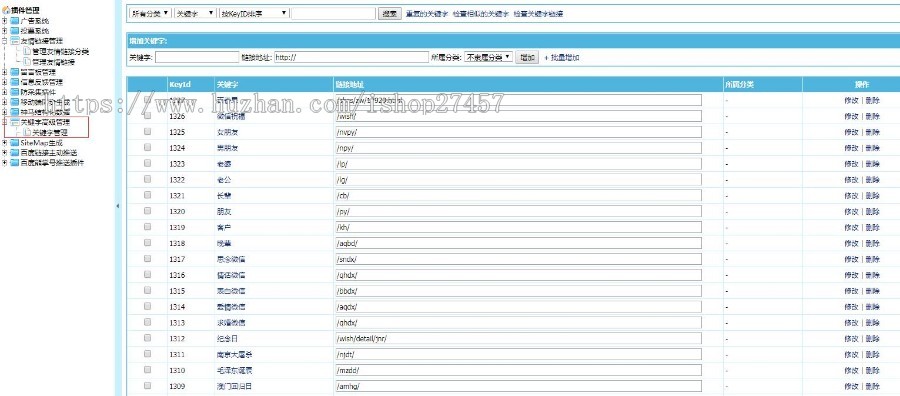
Task: Focus the 关键字 input in the add form
Action: (x=197, y=57)
